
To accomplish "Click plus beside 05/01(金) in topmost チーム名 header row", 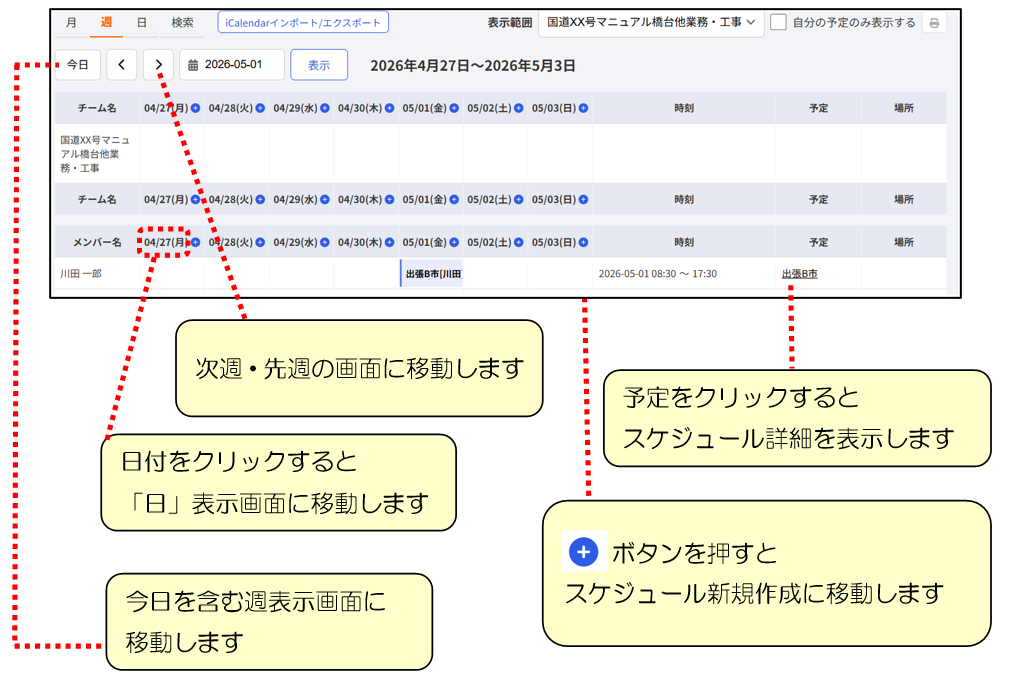I will pyautogui.click(x=454, y=108).
